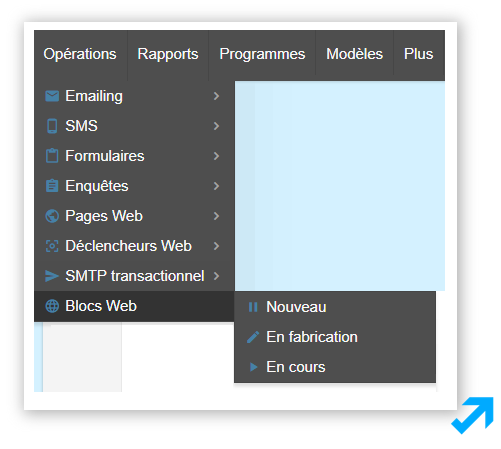Click the Blocs Web globe icon

[x=52, y=306]
